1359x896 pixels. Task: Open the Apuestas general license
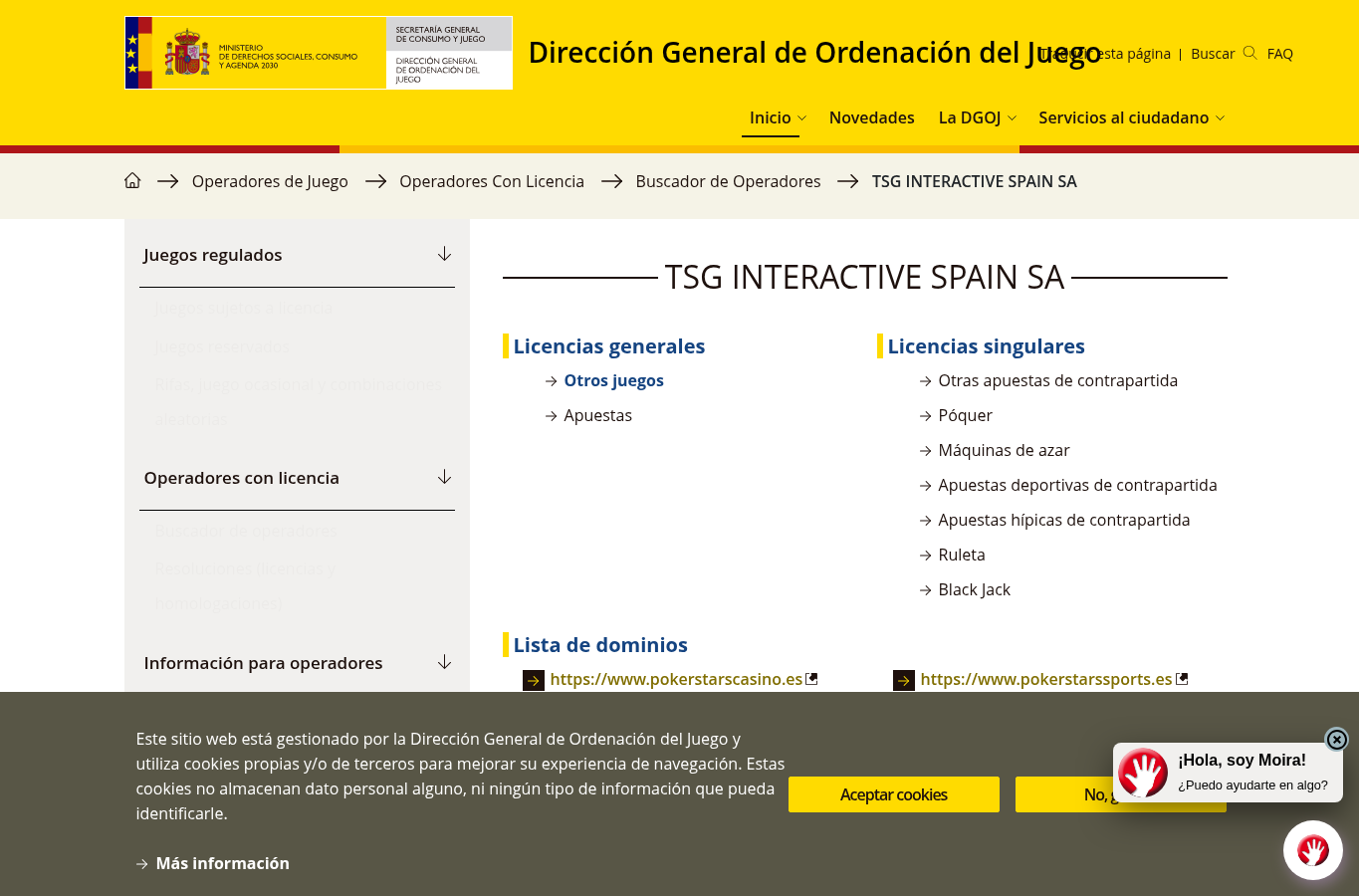coord(597,415)
